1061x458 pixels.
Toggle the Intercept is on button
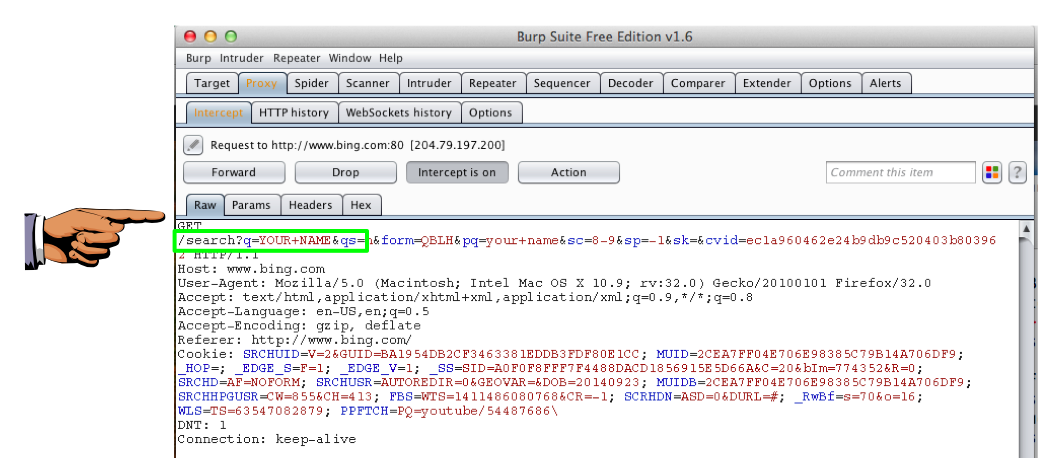457,173
